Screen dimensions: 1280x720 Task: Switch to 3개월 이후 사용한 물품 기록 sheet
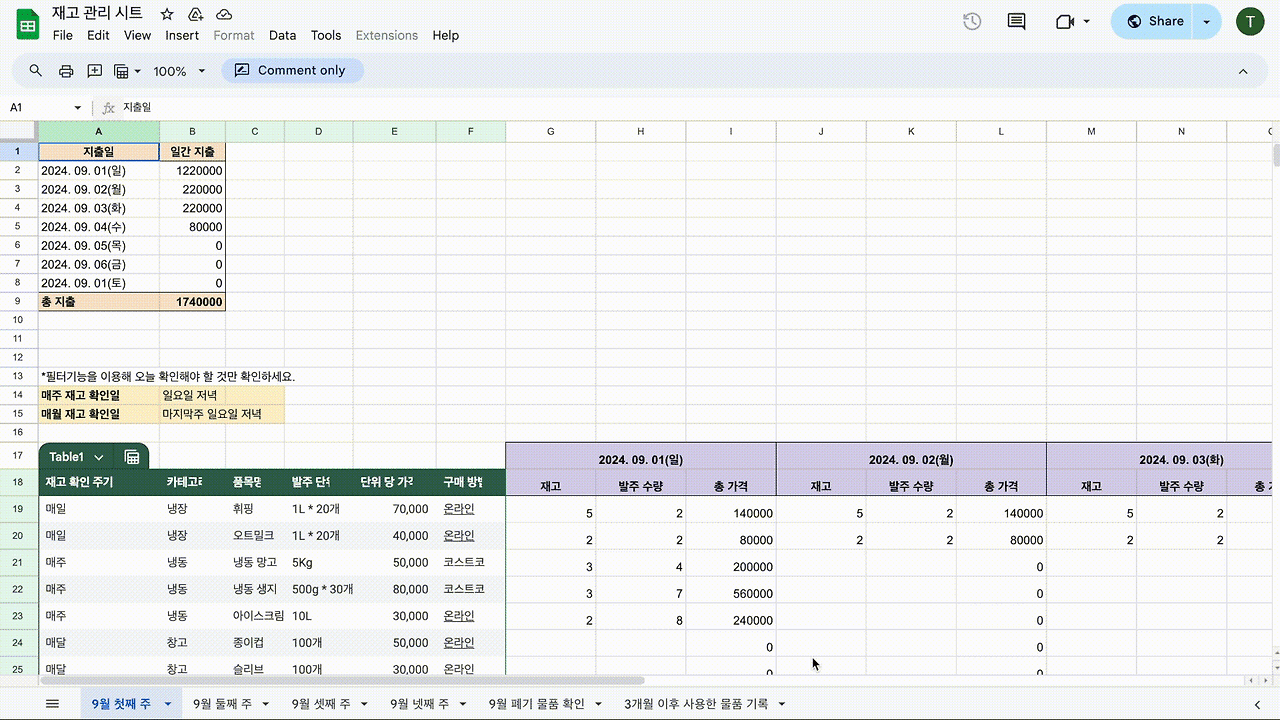point(696,704)
